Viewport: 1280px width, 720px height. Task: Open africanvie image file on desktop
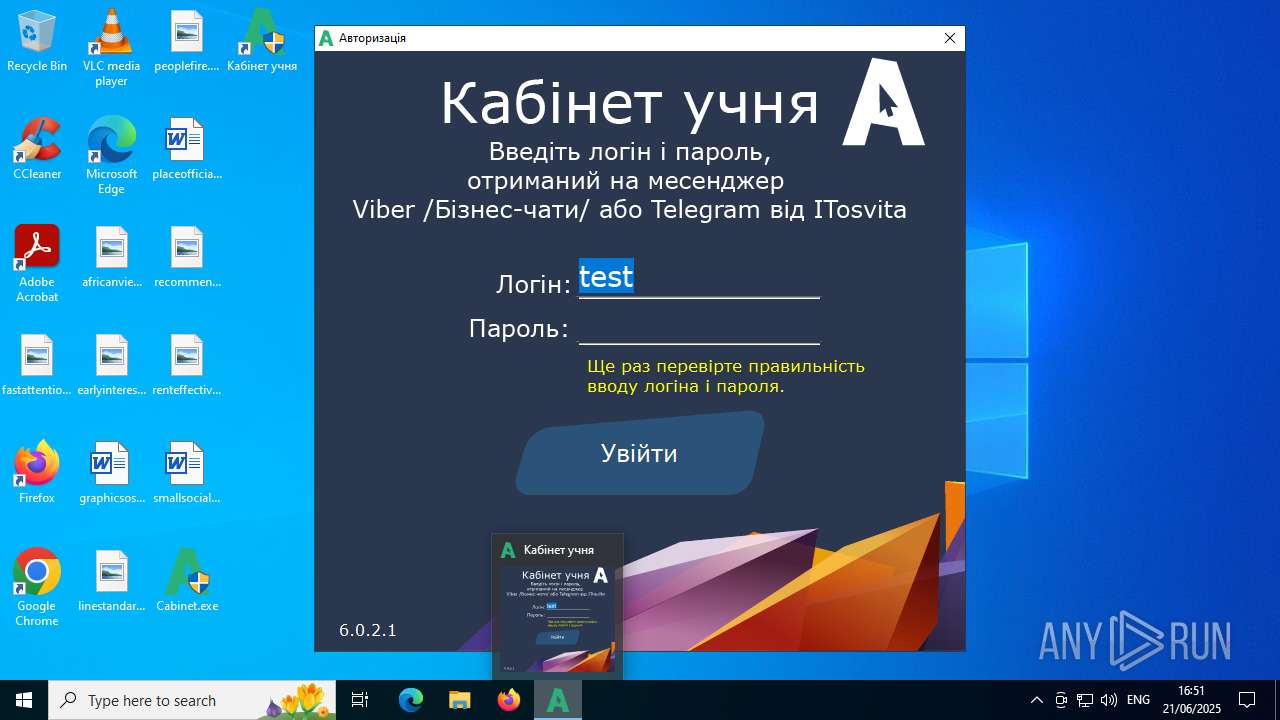(111, 257)
